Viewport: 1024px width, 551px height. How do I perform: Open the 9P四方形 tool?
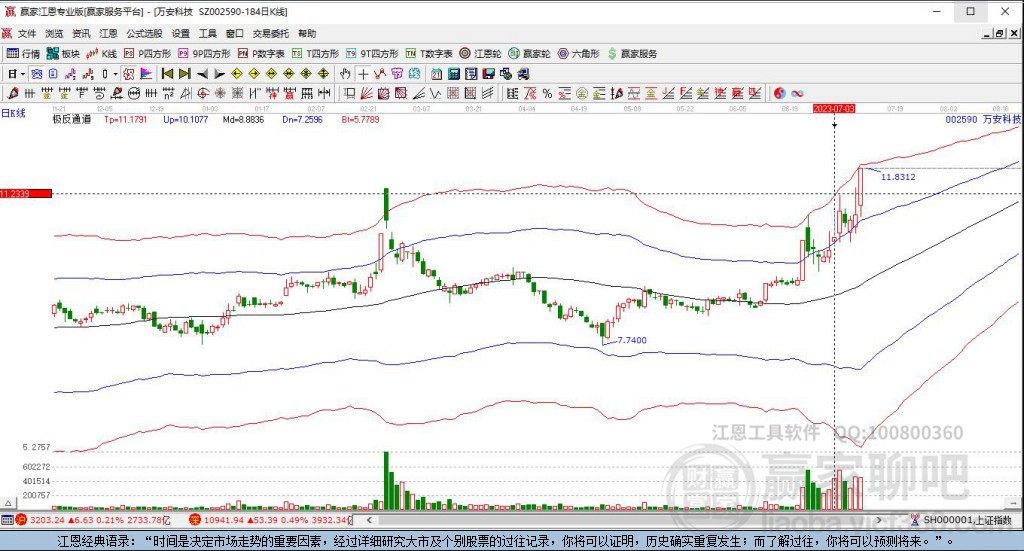204,54
